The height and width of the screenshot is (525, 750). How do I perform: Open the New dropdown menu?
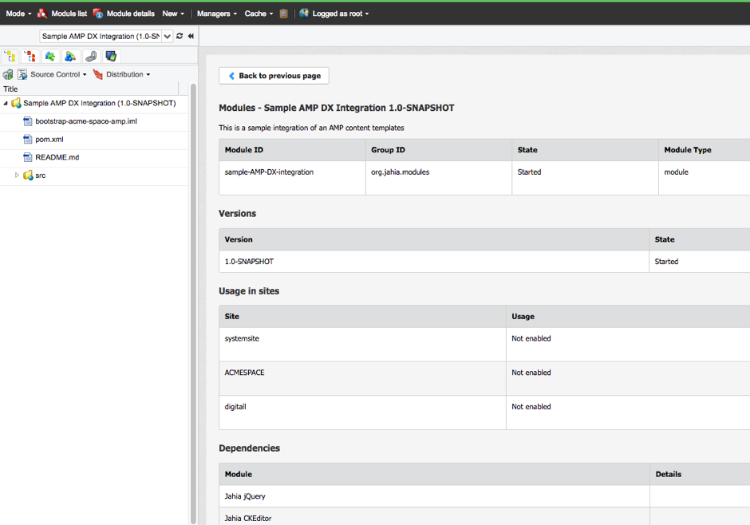[x=173, y=13]
